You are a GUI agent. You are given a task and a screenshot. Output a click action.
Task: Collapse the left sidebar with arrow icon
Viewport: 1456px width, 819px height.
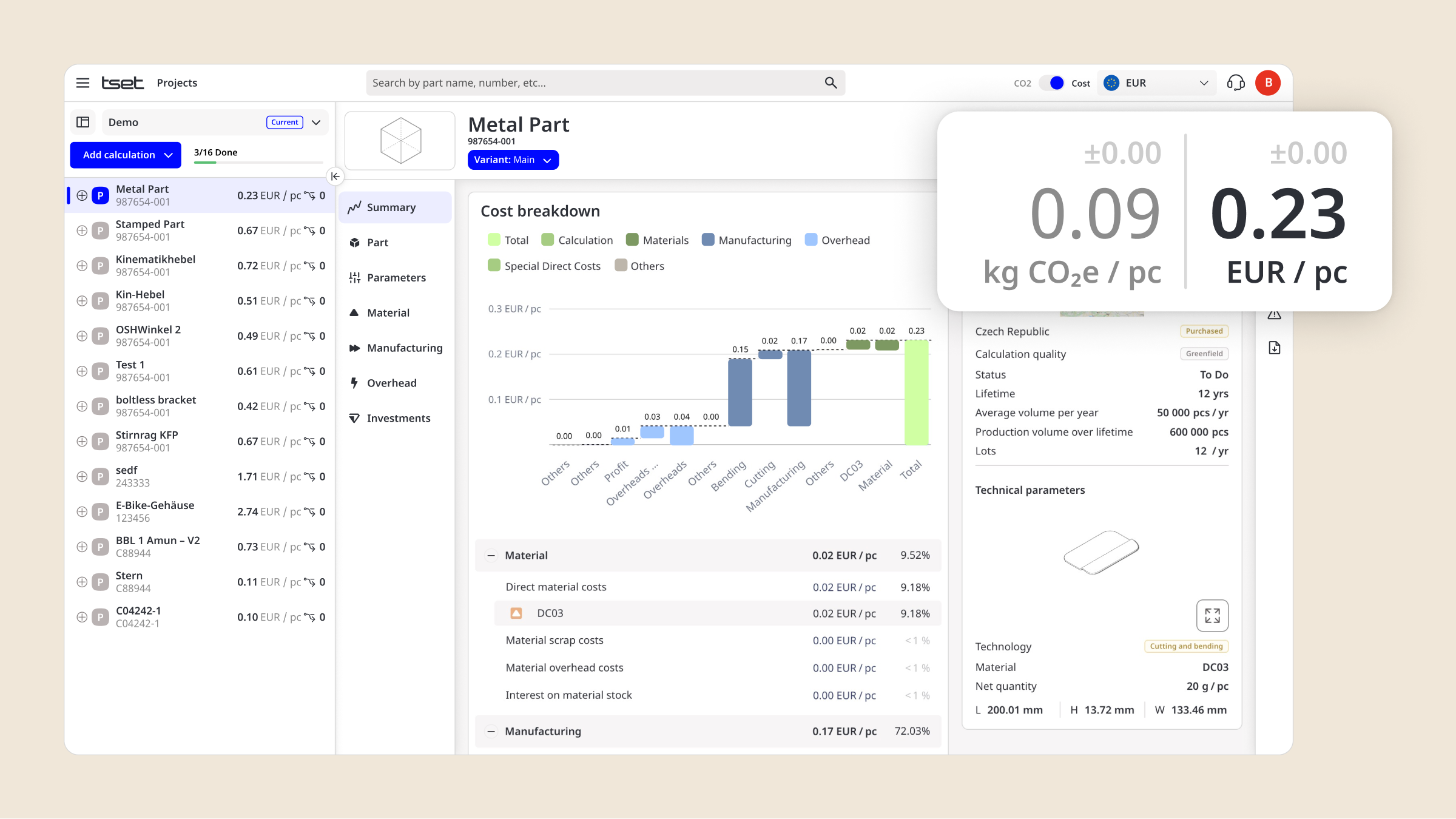[335, 177]
